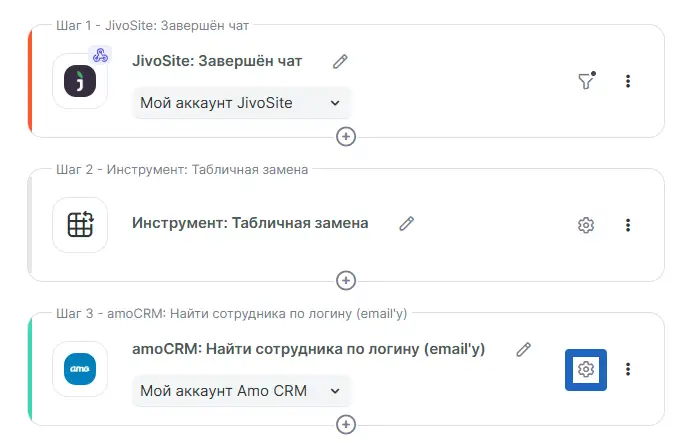Click the purple webhook badge on JivoSite step

(100, 56)
